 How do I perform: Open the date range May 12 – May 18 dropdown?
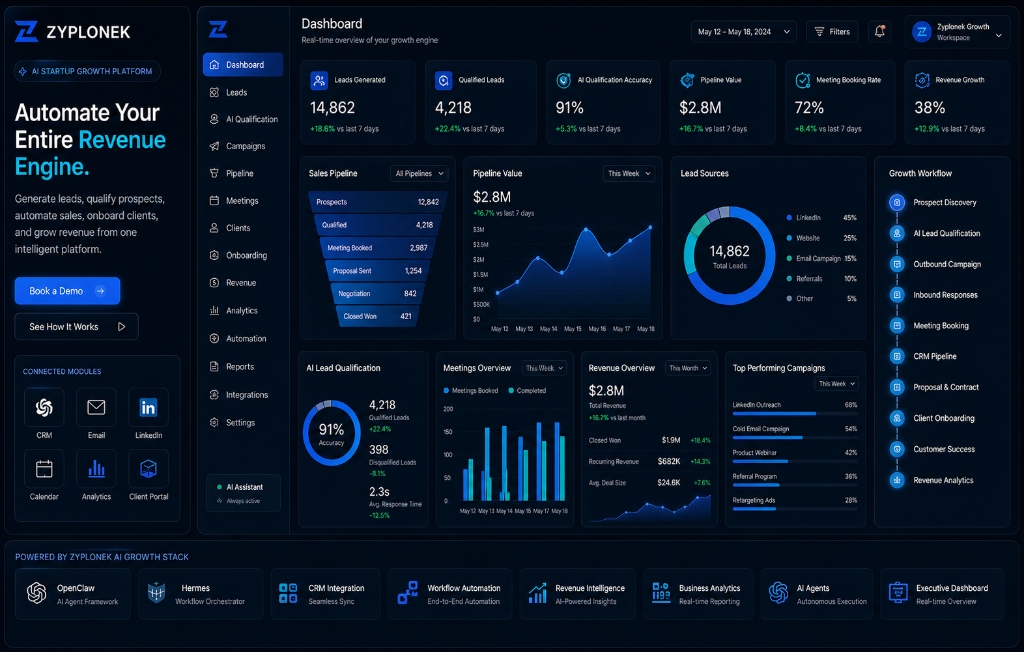click(744, 31)
